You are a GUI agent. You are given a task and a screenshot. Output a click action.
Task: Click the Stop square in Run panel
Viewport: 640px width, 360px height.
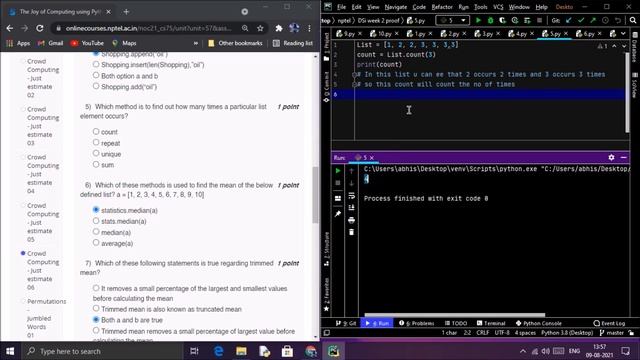338,183
